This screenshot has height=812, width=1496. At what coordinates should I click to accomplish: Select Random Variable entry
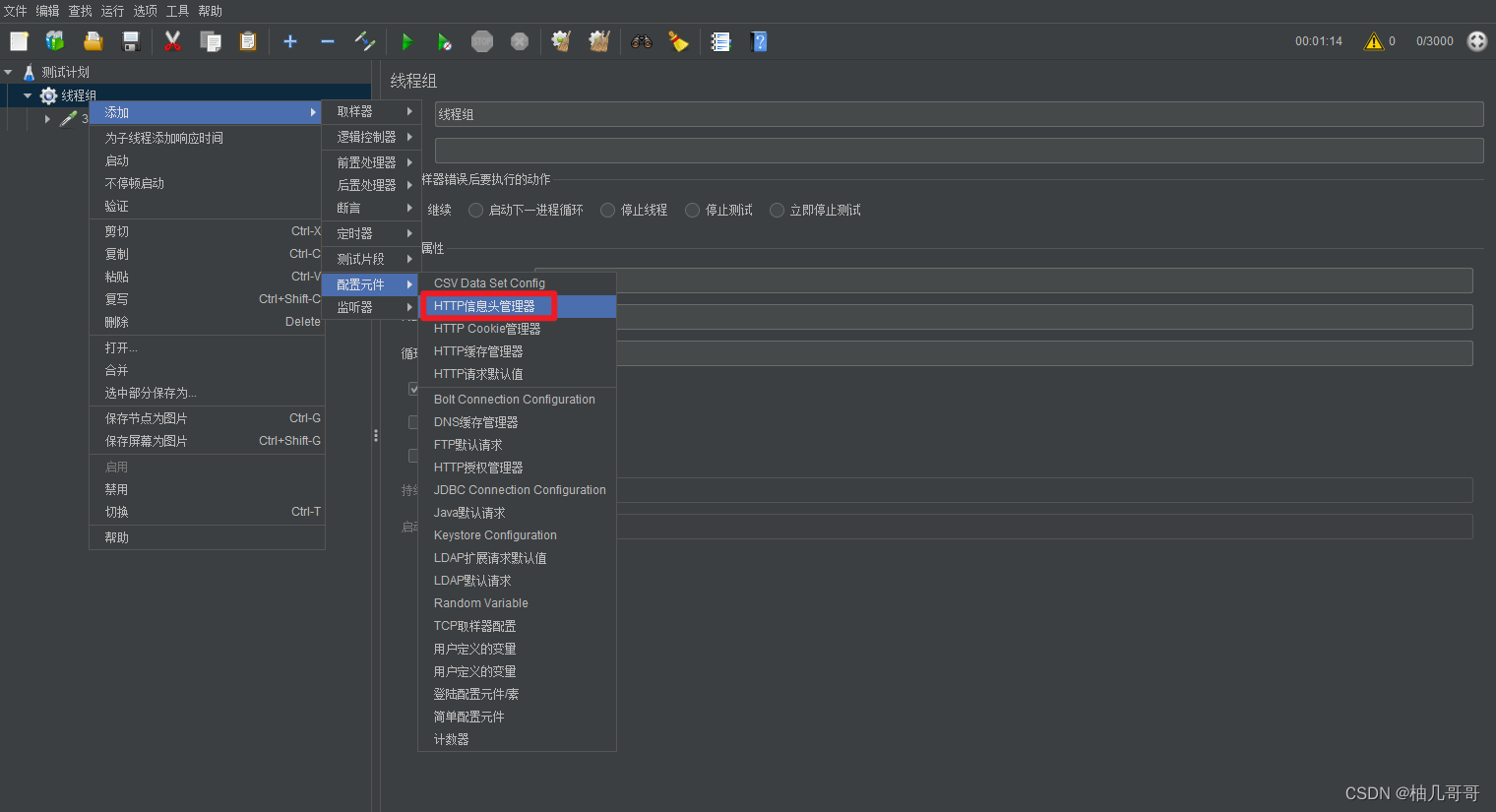pos(518,603)
